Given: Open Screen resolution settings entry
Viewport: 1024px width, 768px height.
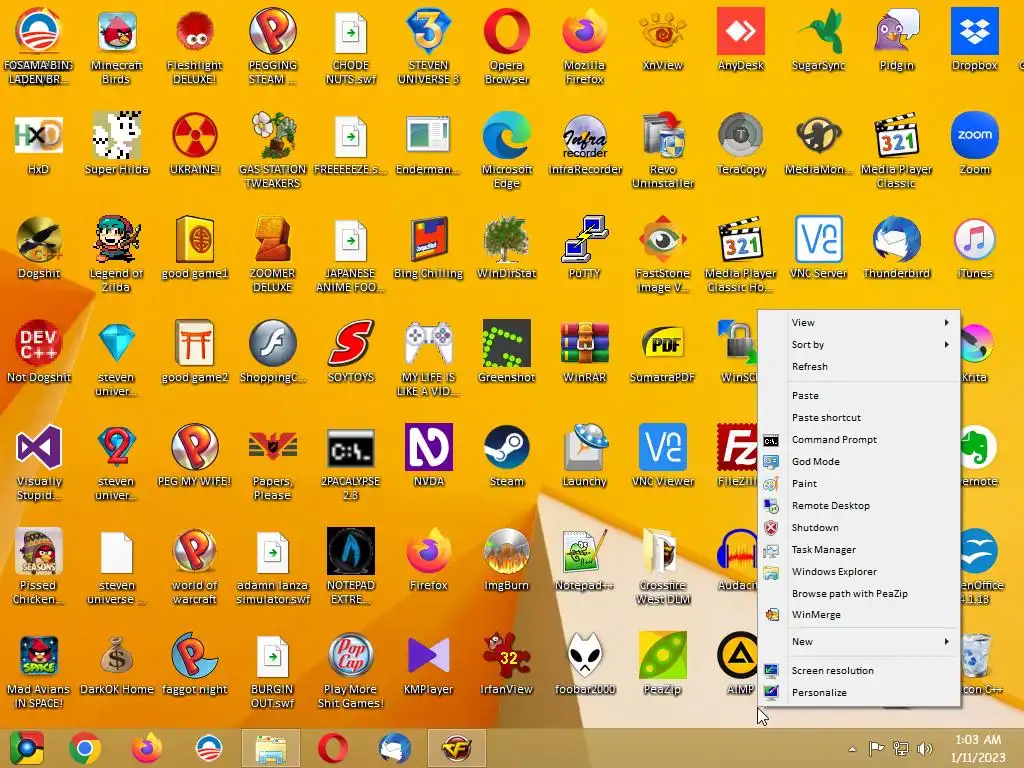Looking at the screenshot, I should tap(859, 671).
